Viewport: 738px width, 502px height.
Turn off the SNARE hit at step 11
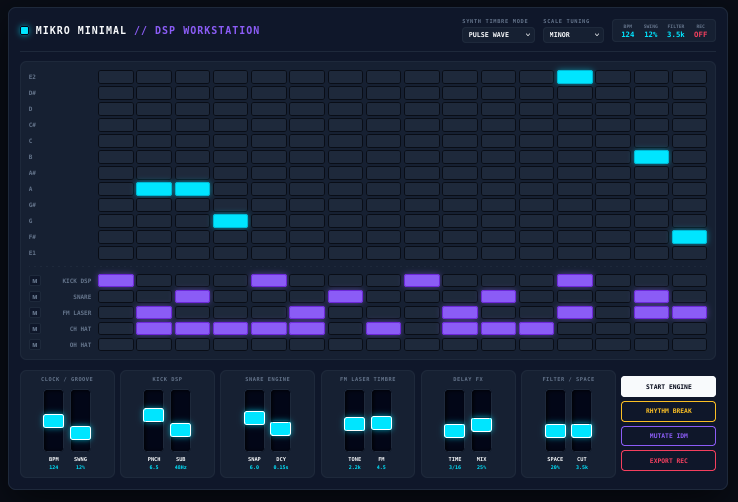click(x=498, y=297)
